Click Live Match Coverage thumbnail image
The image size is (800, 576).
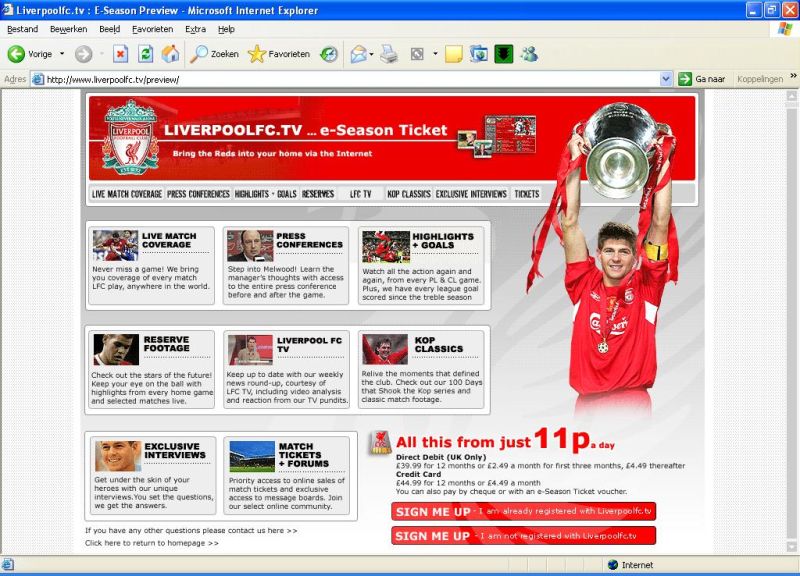click(115, 245)
